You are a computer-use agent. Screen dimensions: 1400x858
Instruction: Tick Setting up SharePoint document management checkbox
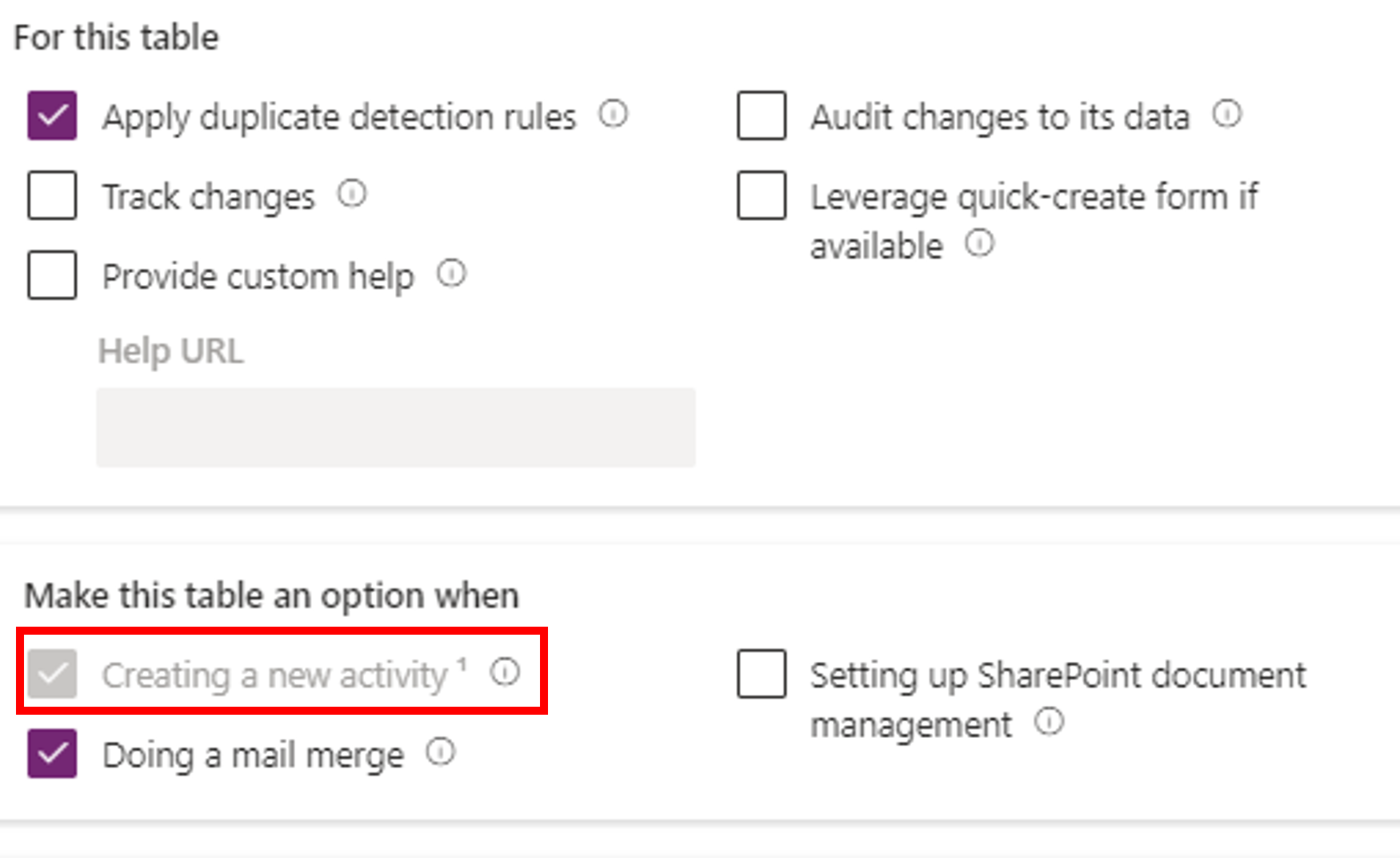click(x=762, y=674)
